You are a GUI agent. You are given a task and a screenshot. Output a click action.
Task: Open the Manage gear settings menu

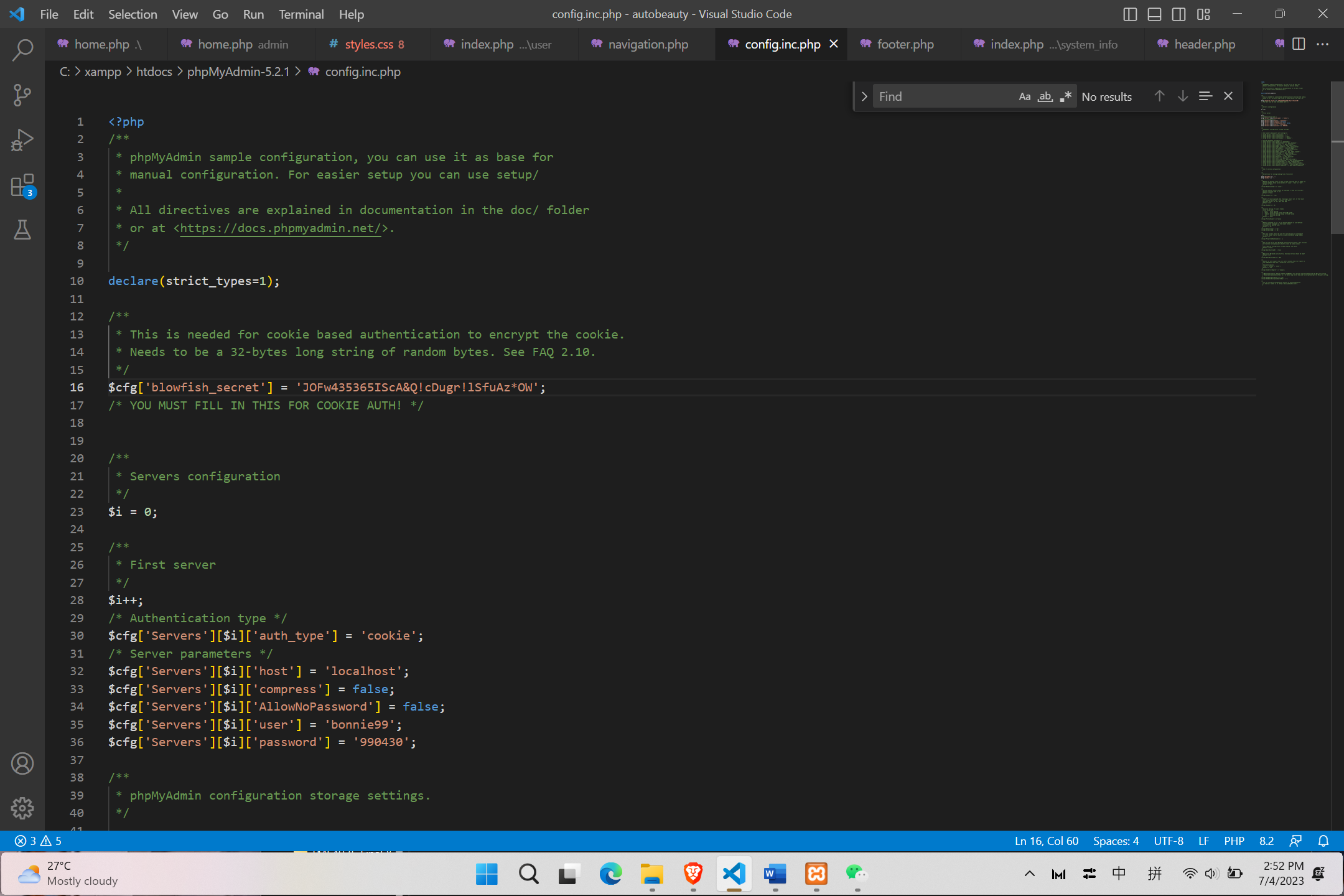22,808
